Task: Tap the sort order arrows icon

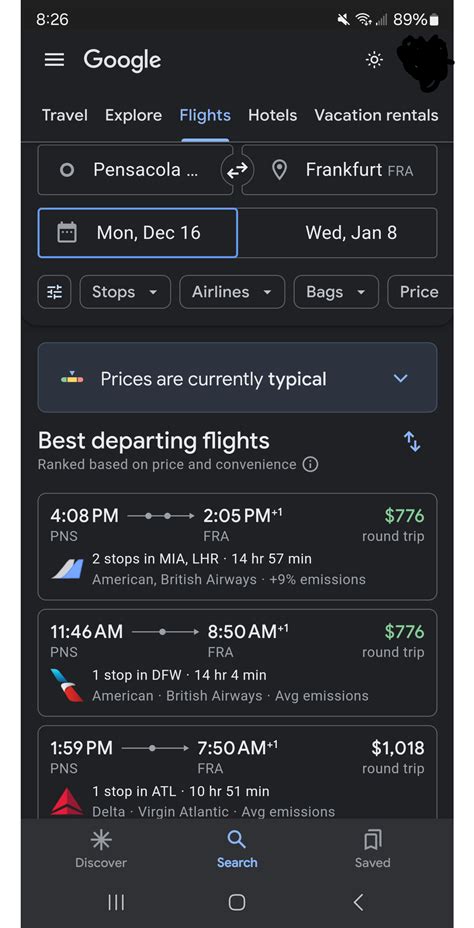Action: tap(412, 442)
